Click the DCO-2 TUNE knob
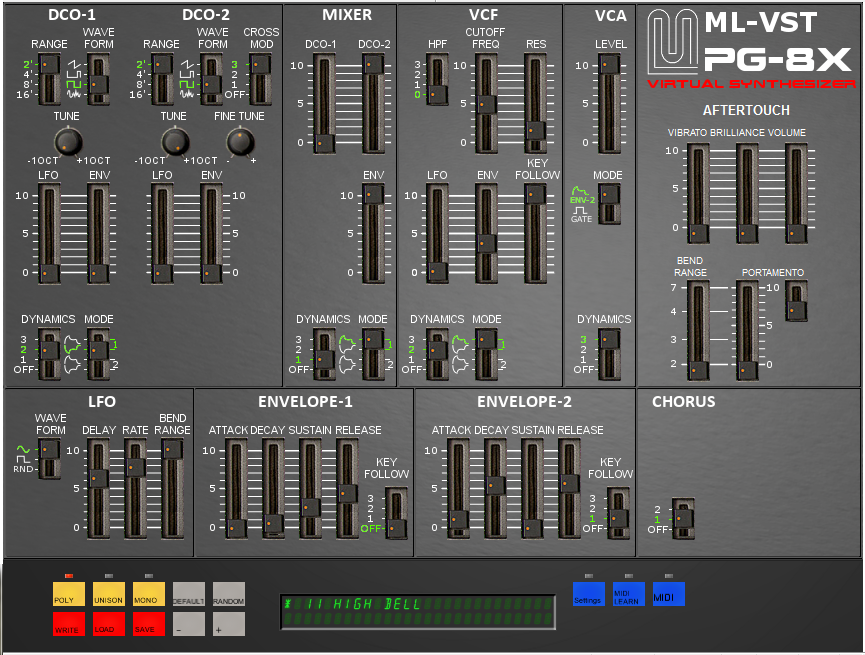The image size is (865, 655). click(175, 141)
